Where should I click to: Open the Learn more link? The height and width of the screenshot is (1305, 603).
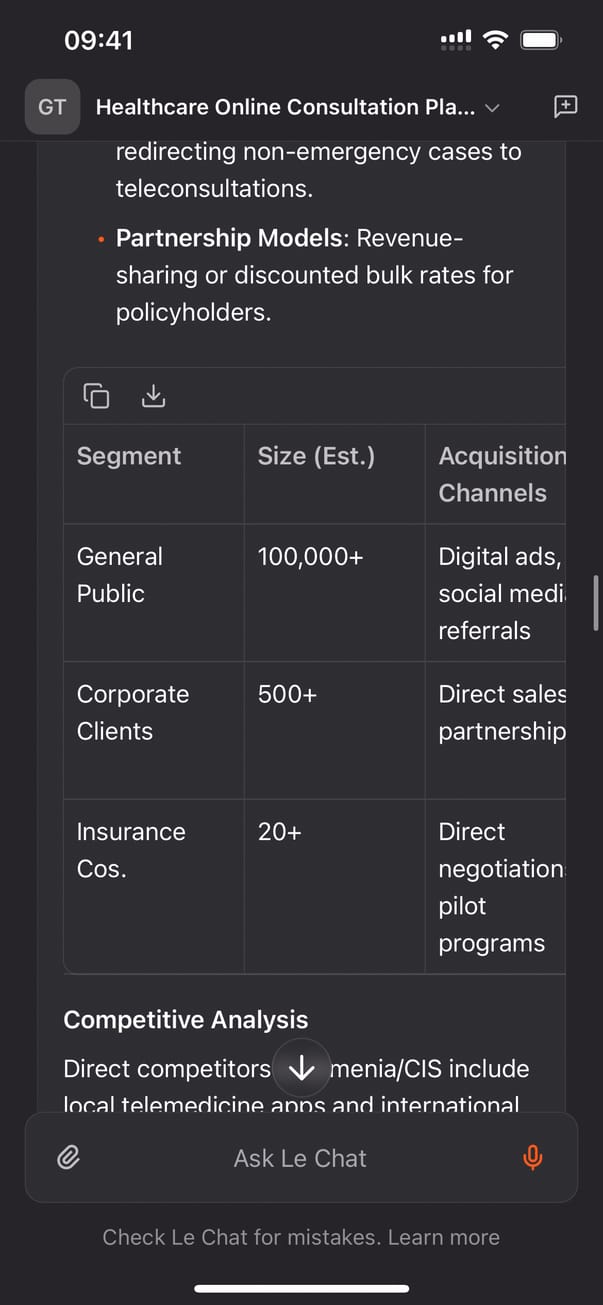pos(443,1237)
